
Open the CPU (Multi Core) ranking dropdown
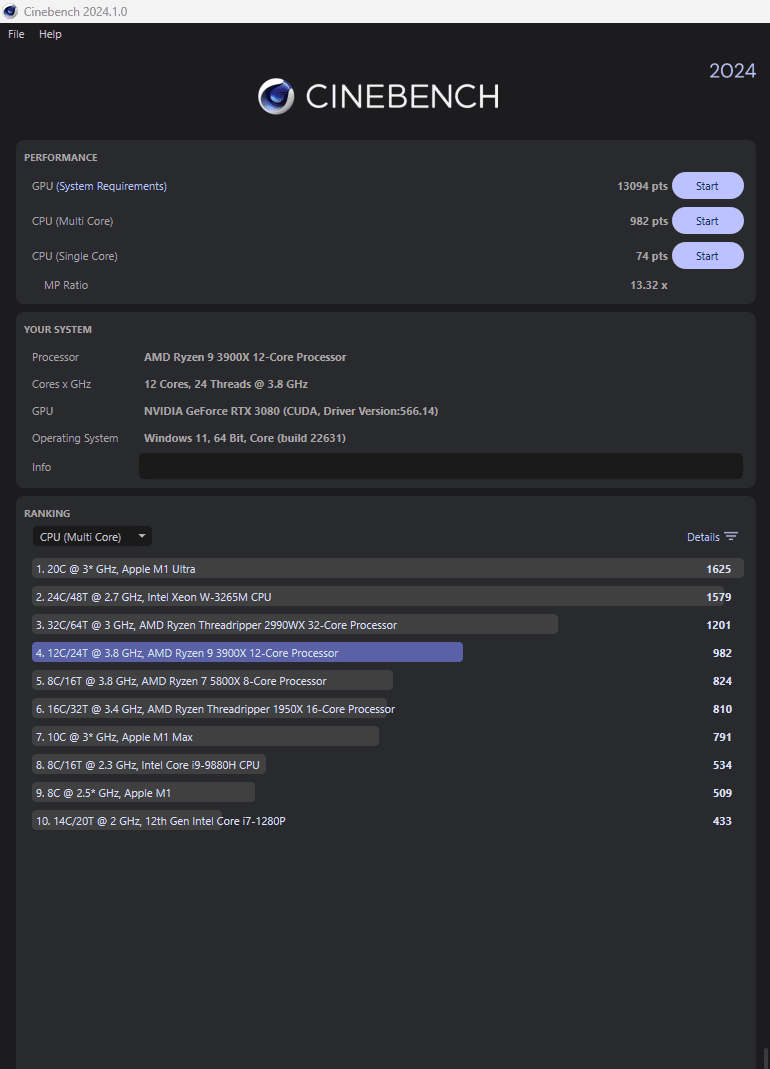coord(92,537)
